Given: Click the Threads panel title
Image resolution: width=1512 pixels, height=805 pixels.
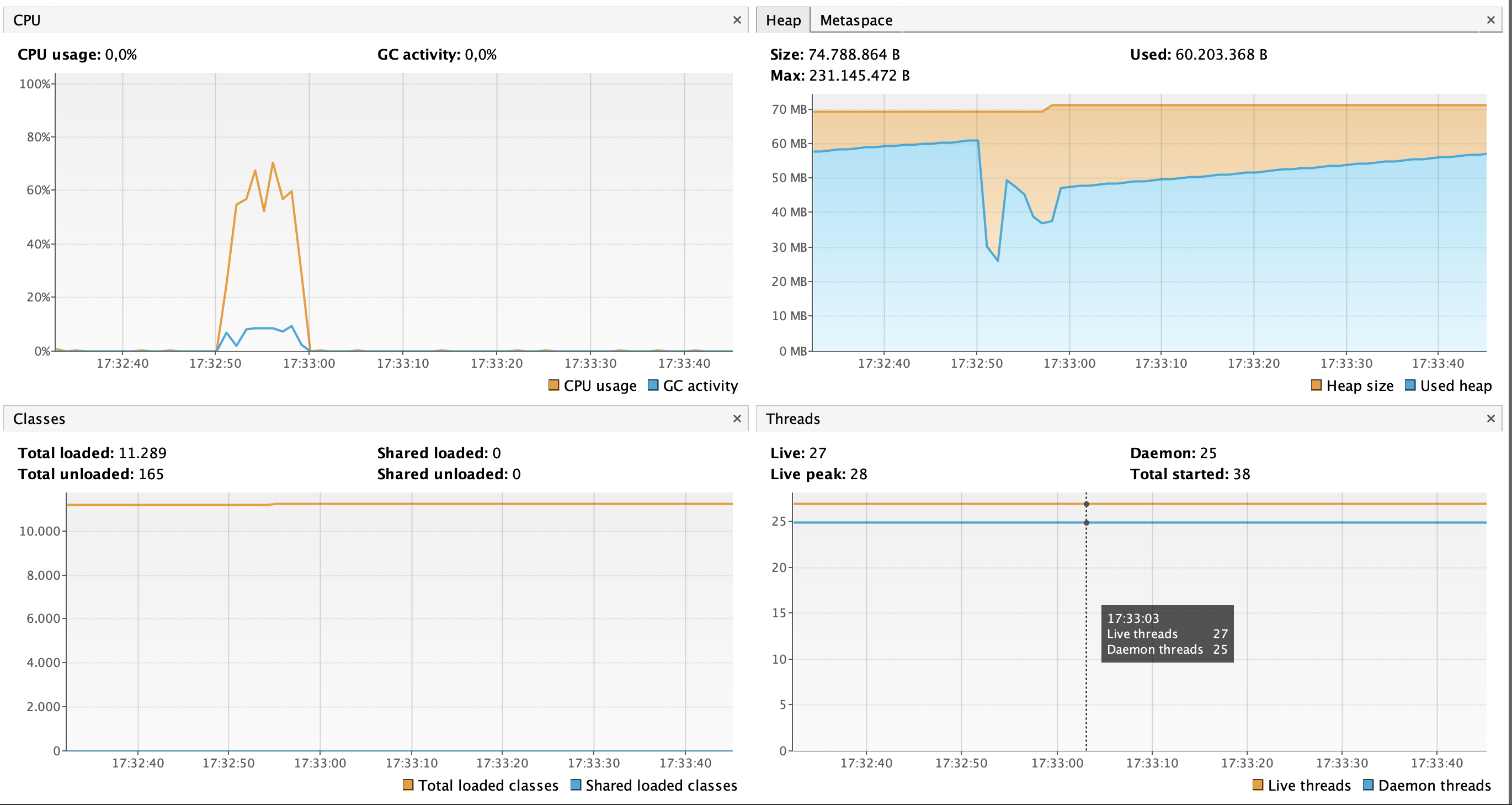Looking at the screenshot, I should (793, 419).
